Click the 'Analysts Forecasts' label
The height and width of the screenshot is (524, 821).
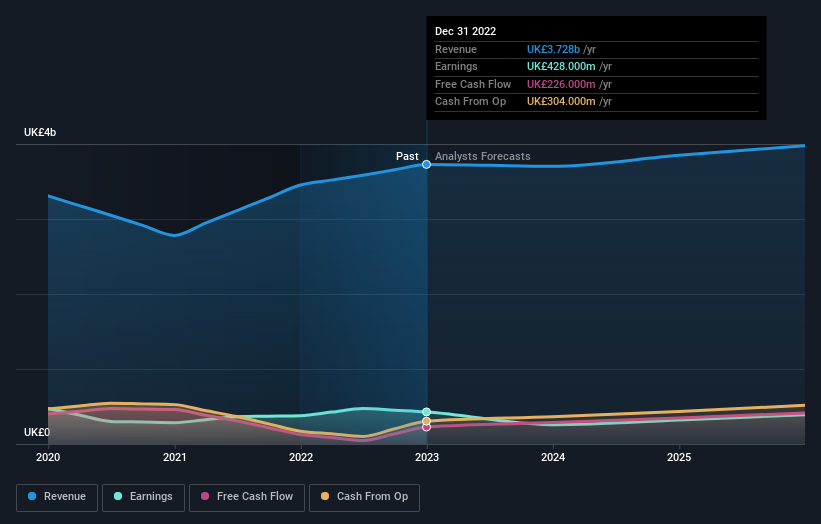[x=482, y=157]
